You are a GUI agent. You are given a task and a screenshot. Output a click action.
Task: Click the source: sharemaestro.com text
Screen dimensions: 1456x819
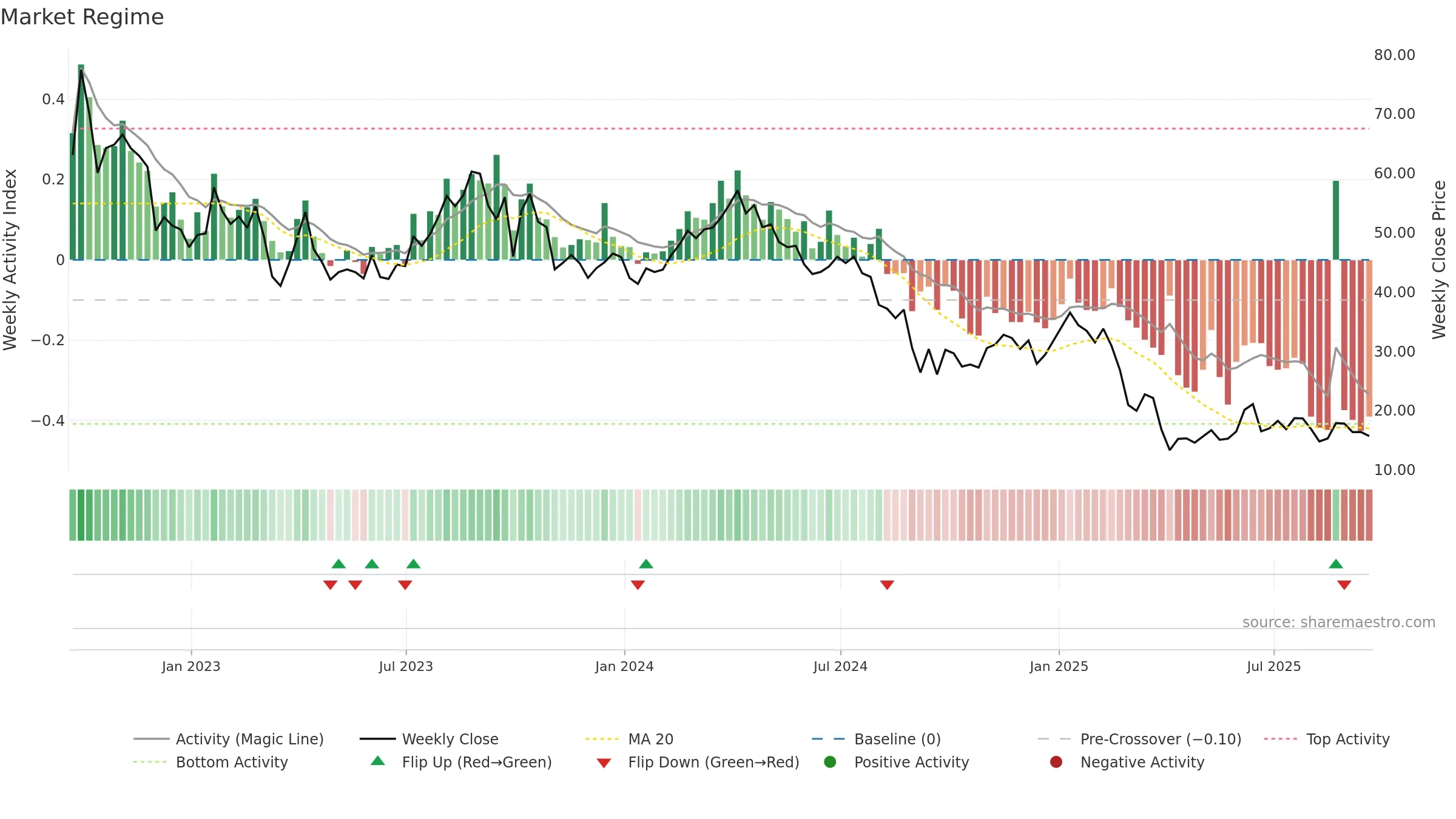[1339, 622]
